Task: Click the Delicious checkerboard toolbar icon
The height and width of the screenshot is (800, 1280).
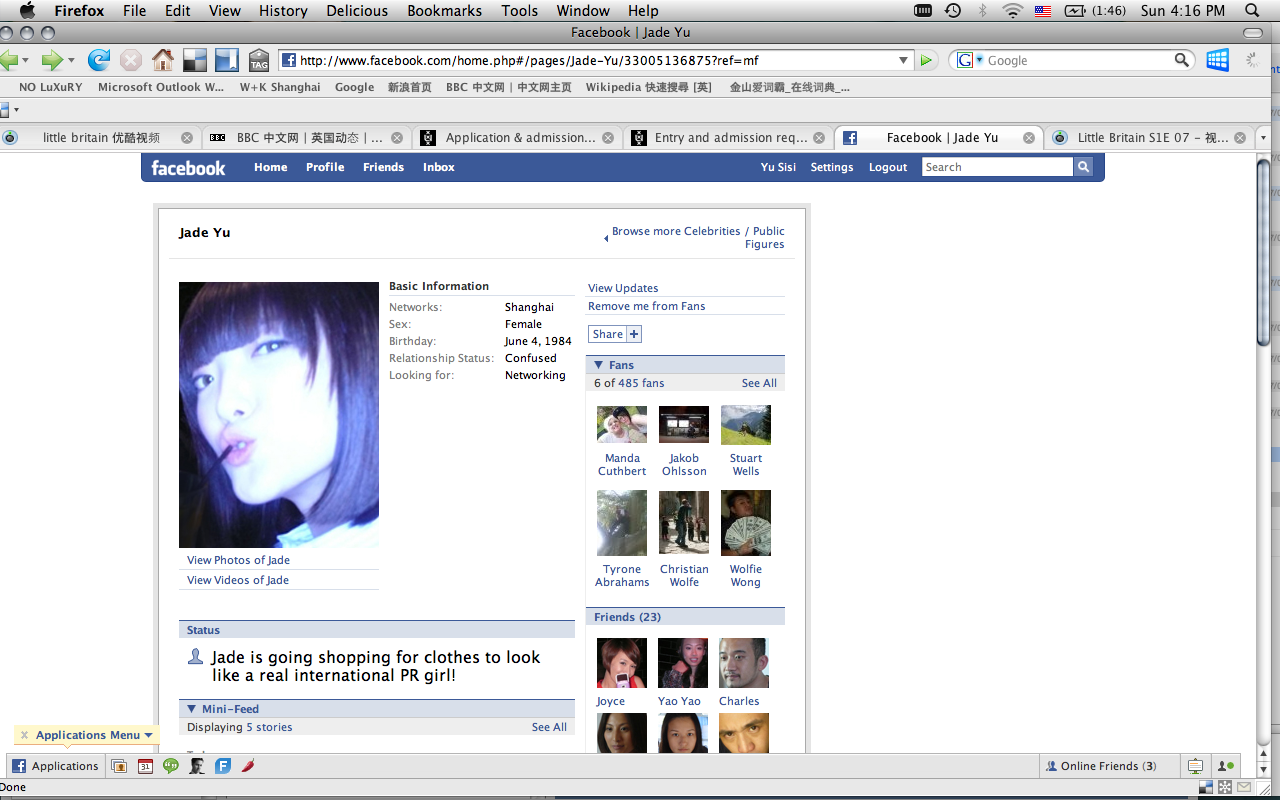Action: 195,60
